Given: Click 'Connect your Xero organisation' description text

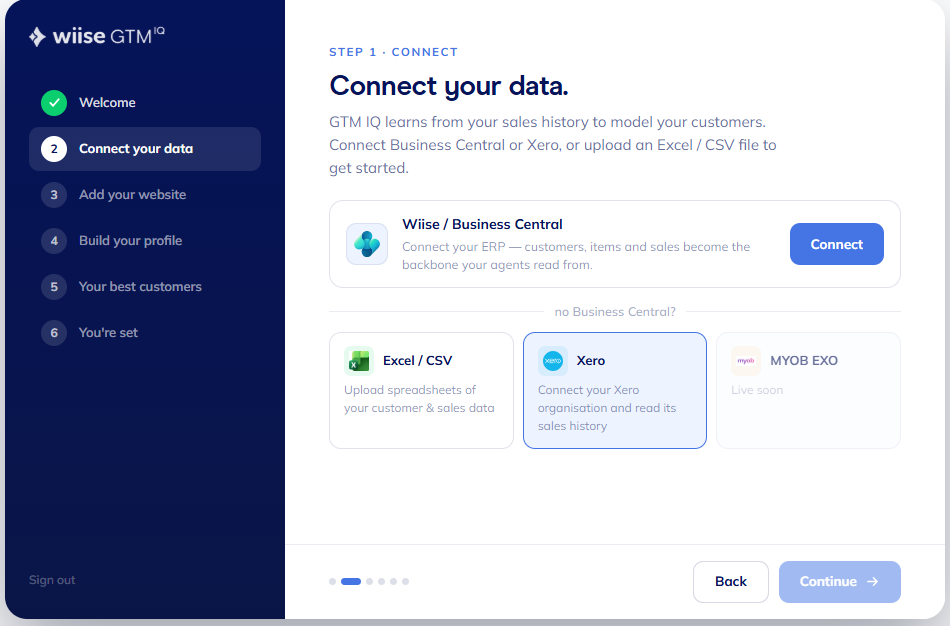Looking at the screenshot, I should (607, 408).
